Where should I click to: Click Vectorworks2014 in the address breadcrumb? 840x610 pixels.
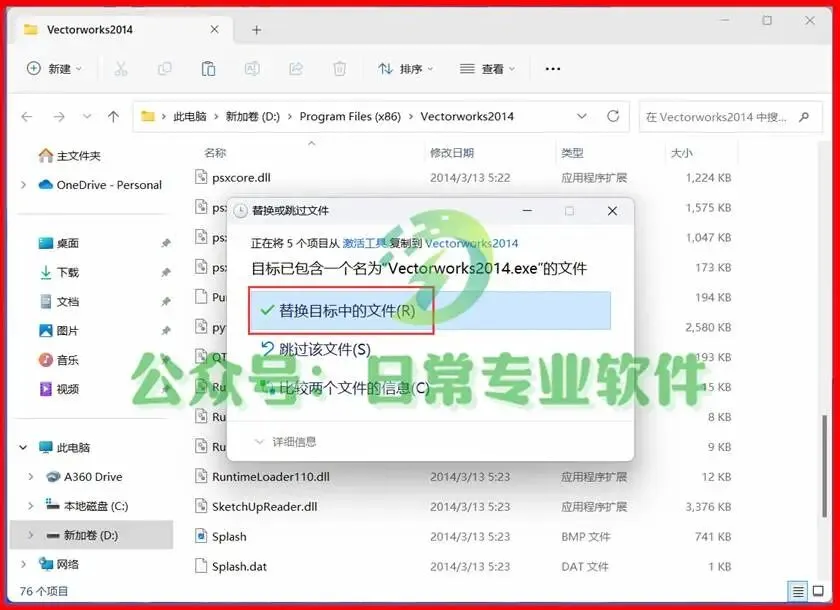pos(467,116)
